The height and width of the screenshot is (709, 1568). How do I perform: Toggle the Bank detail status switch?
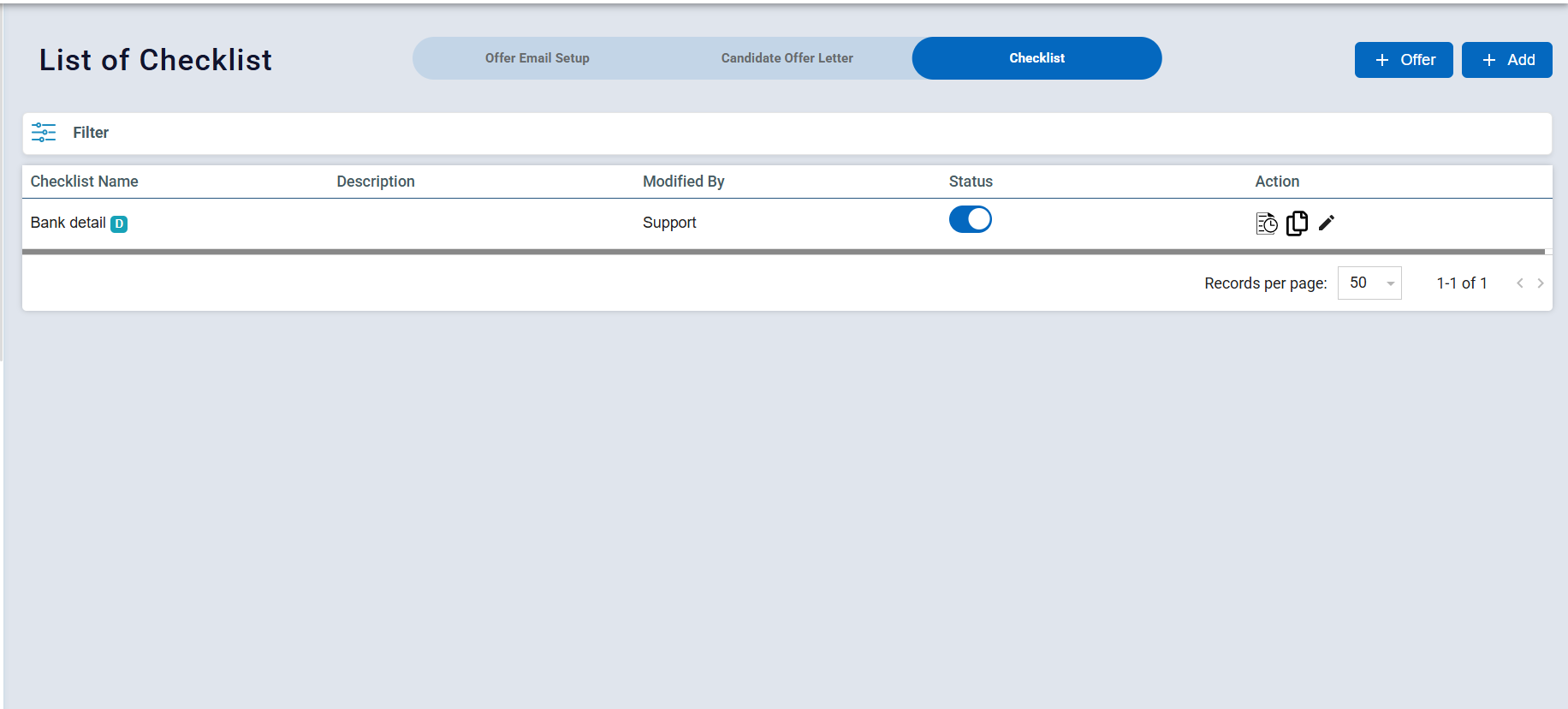(970, 220)
